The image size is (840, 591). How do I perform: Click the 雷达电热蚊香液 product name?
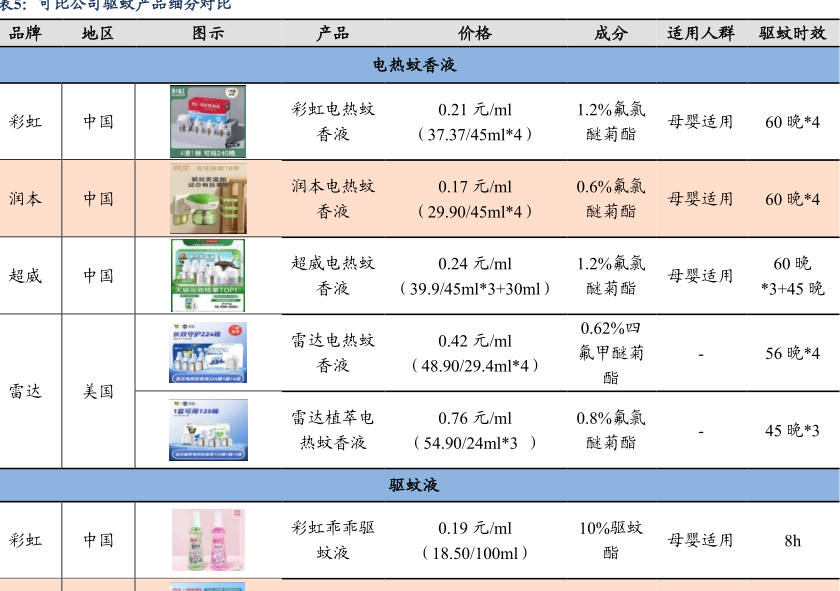tap(333, 353)
